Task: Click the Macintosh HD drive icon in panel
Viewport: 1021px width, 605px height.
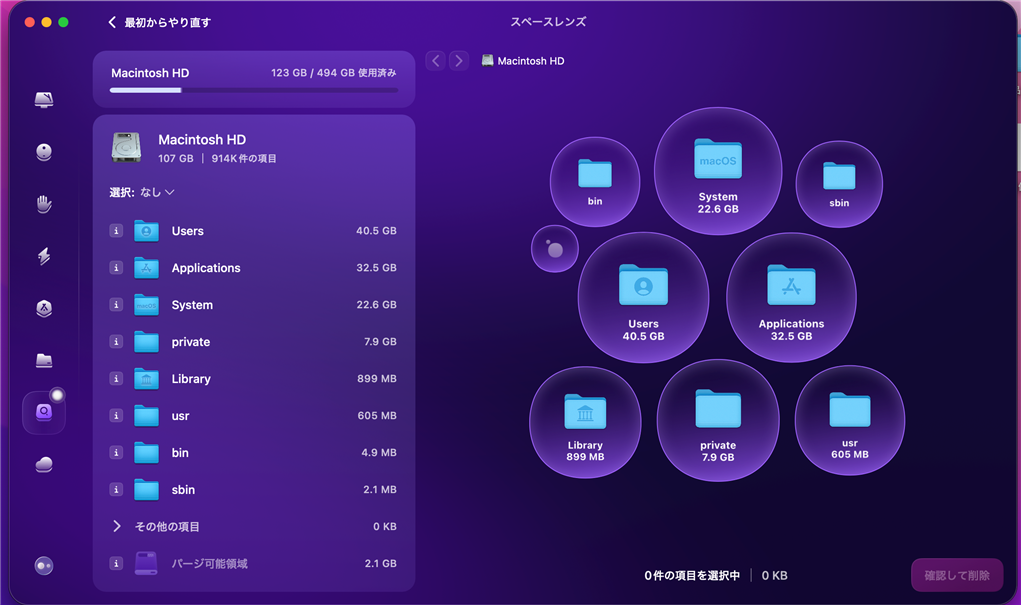Action: click(126, 147)
